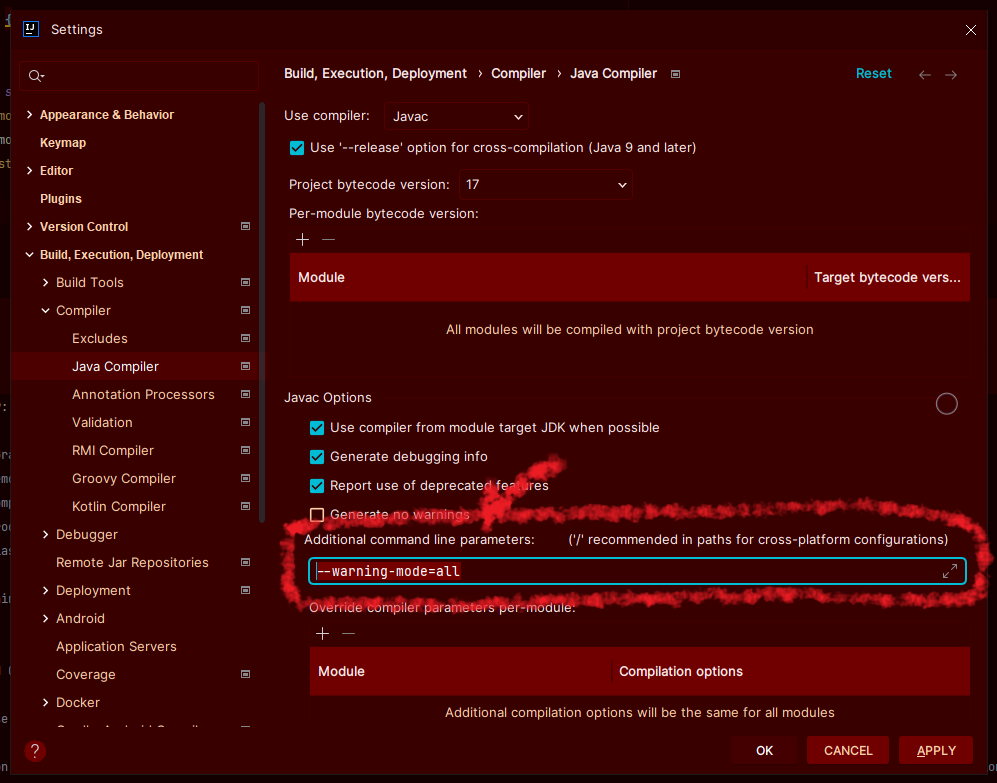997x783 pixels.
Task: Open Plugins settings page
Action: tap(60, 198)
